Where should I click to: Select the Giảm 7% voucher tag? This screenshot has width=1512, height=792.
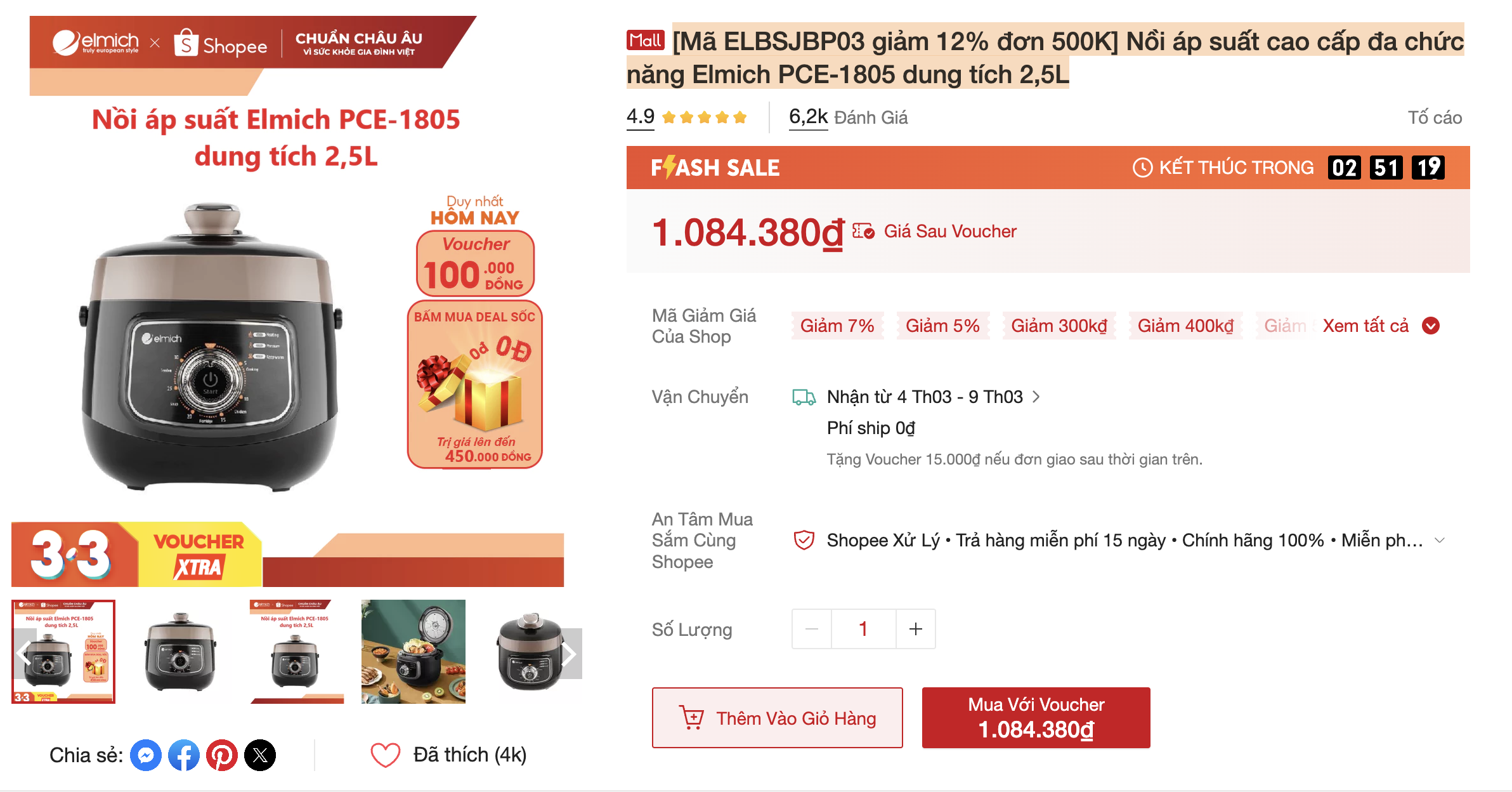point(837,326)
